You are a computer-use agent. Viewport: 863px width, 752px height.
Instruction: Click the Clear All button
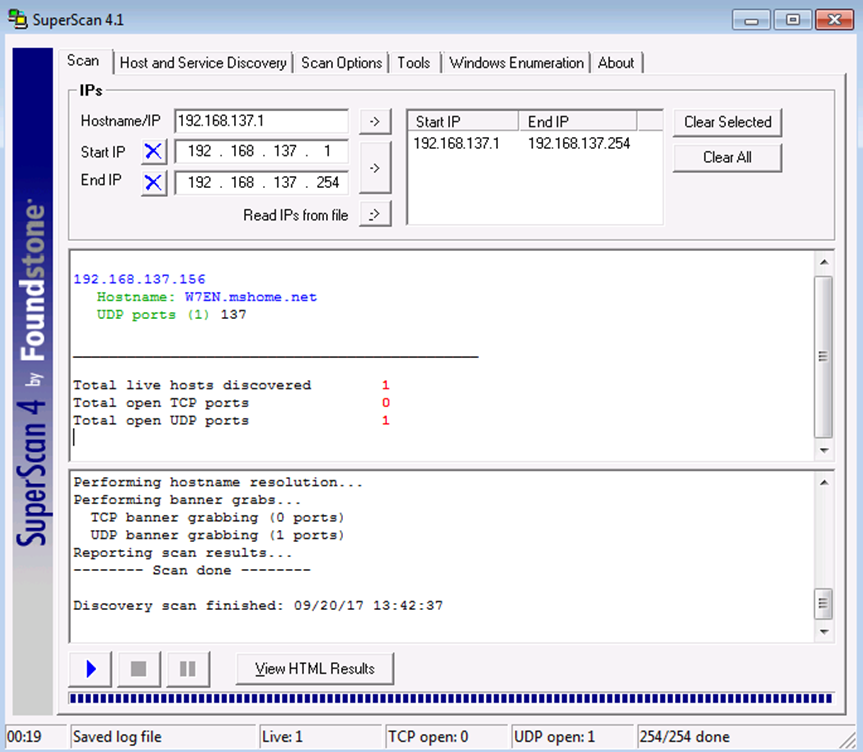point(727,157)
